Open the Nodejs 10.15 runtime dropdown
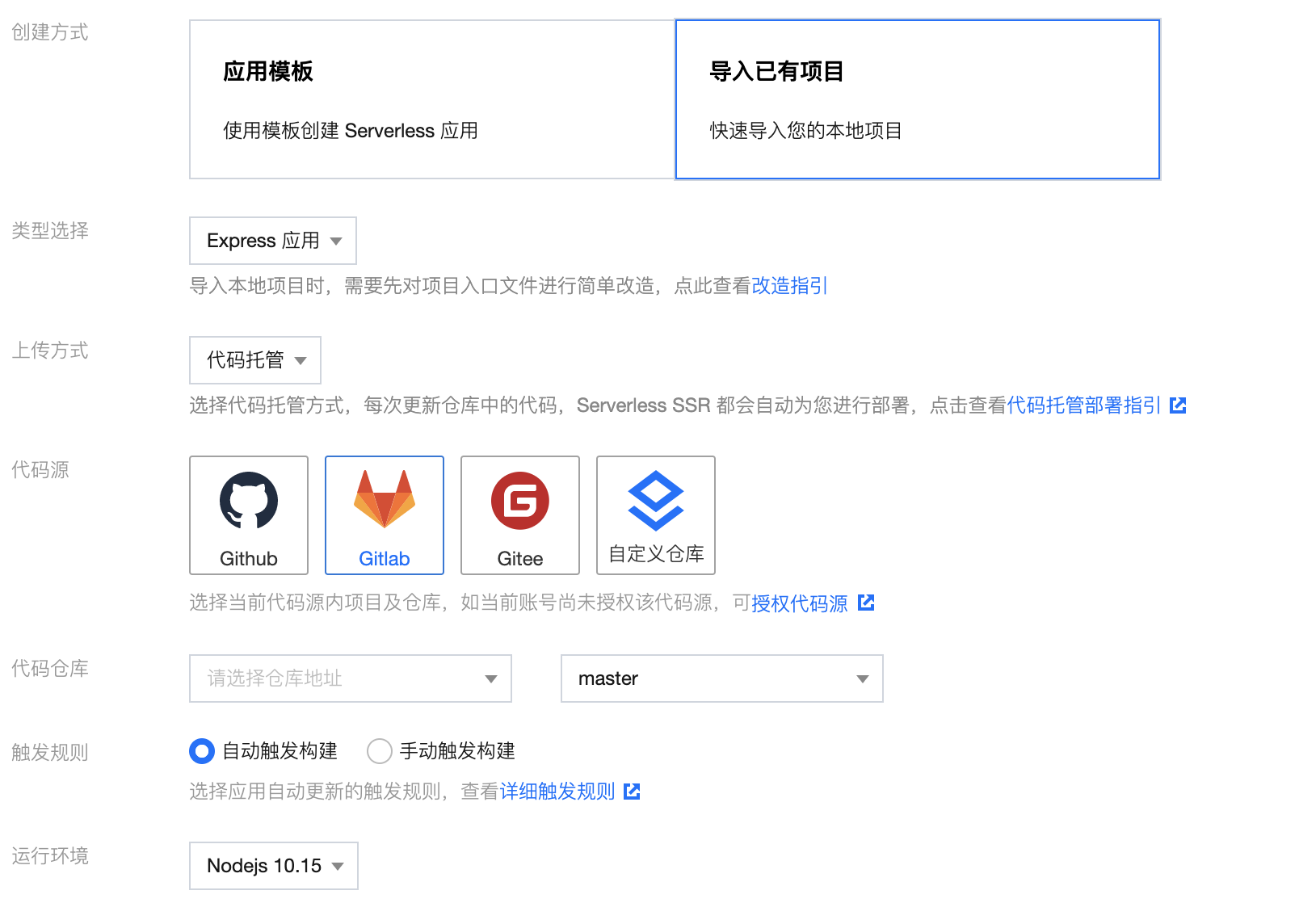The image size is (1299, 924). pyautogui.click(x=274, y=866)
